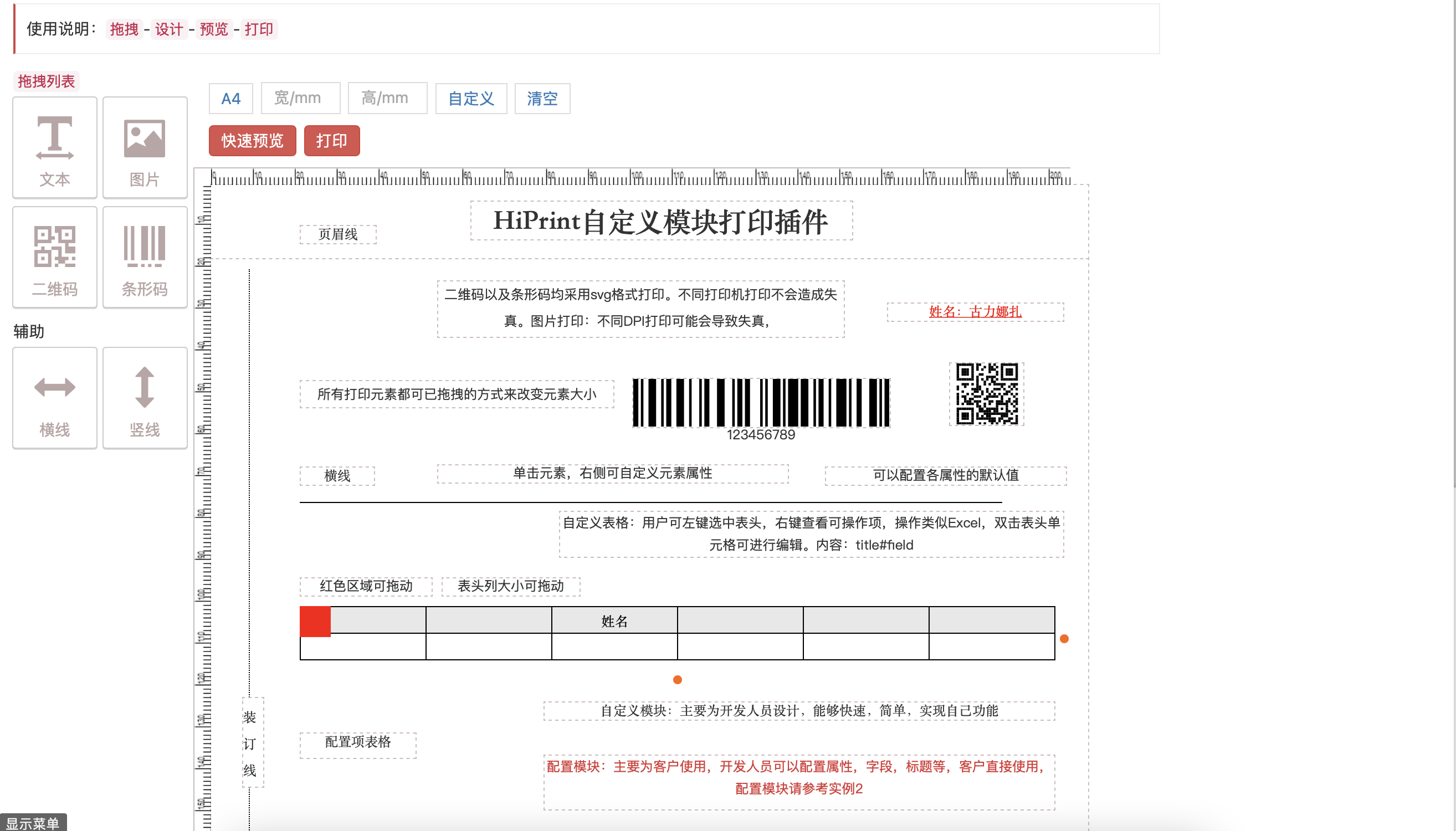
Task: Select the 图片 image element tool
Action: 145,147
